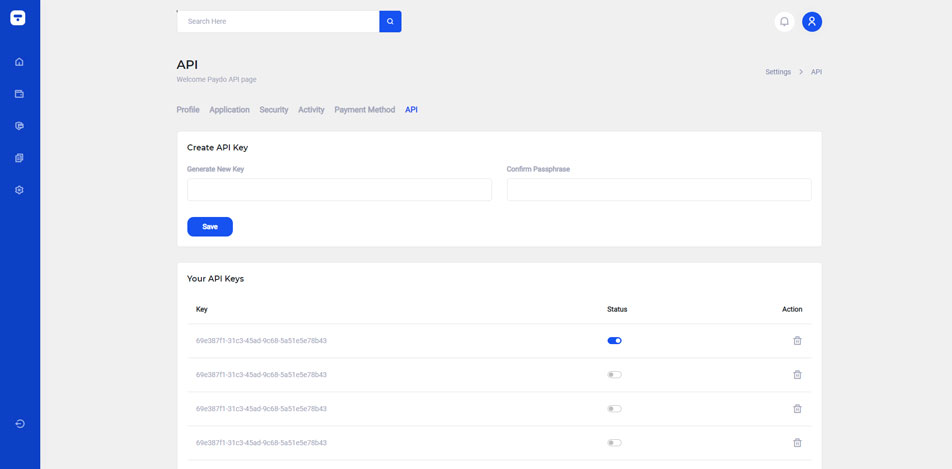
Task: Delete the first API key via trash icon
Action: 797,341
